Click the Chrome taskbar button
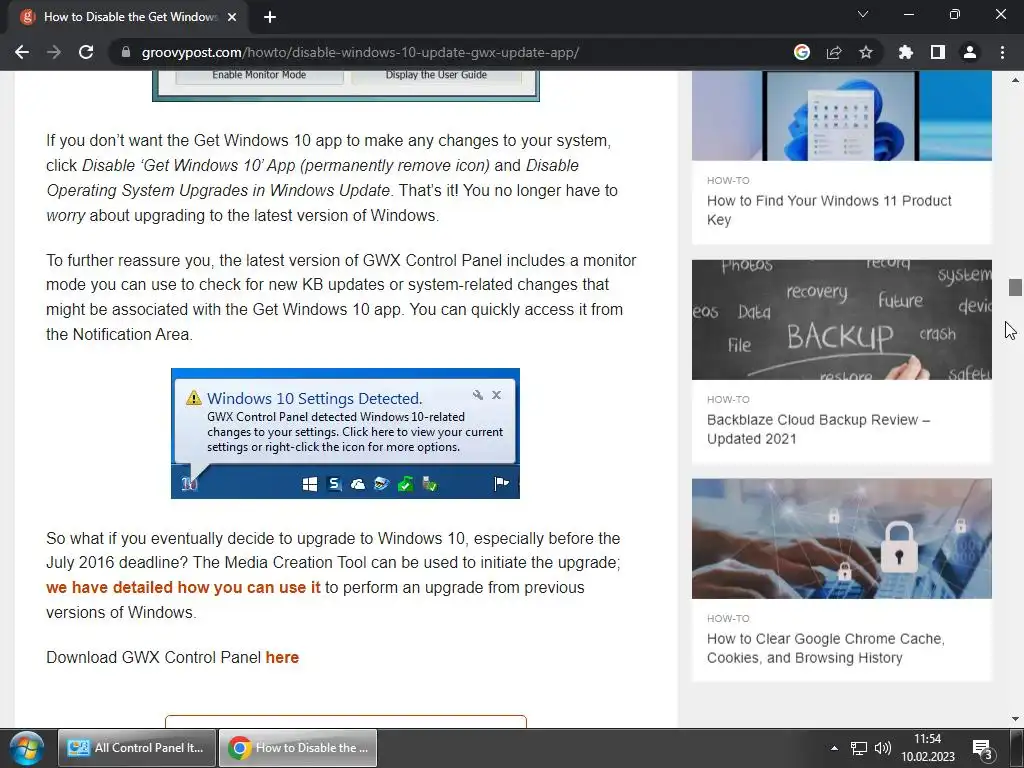Screen dimensions: 1024x768 [x=298, y=748]
